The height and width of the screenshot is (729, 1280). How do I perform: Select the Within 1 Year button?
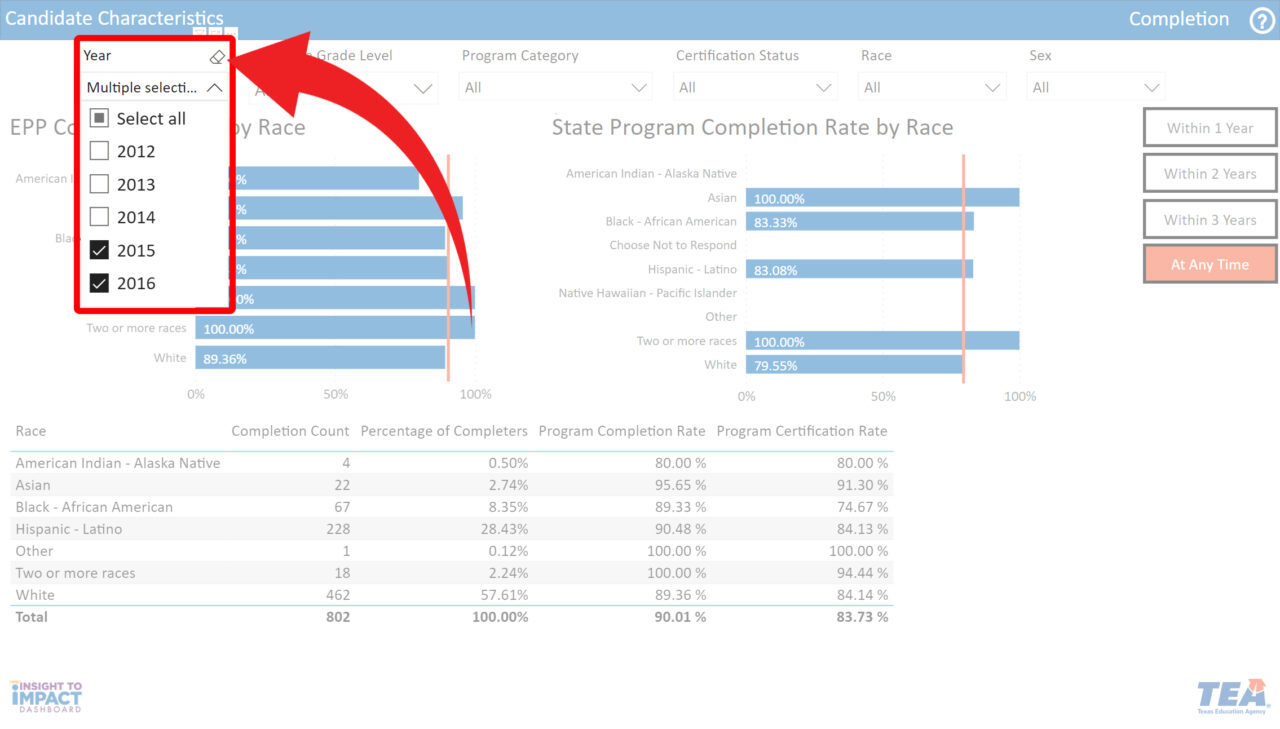point(1209,128)
